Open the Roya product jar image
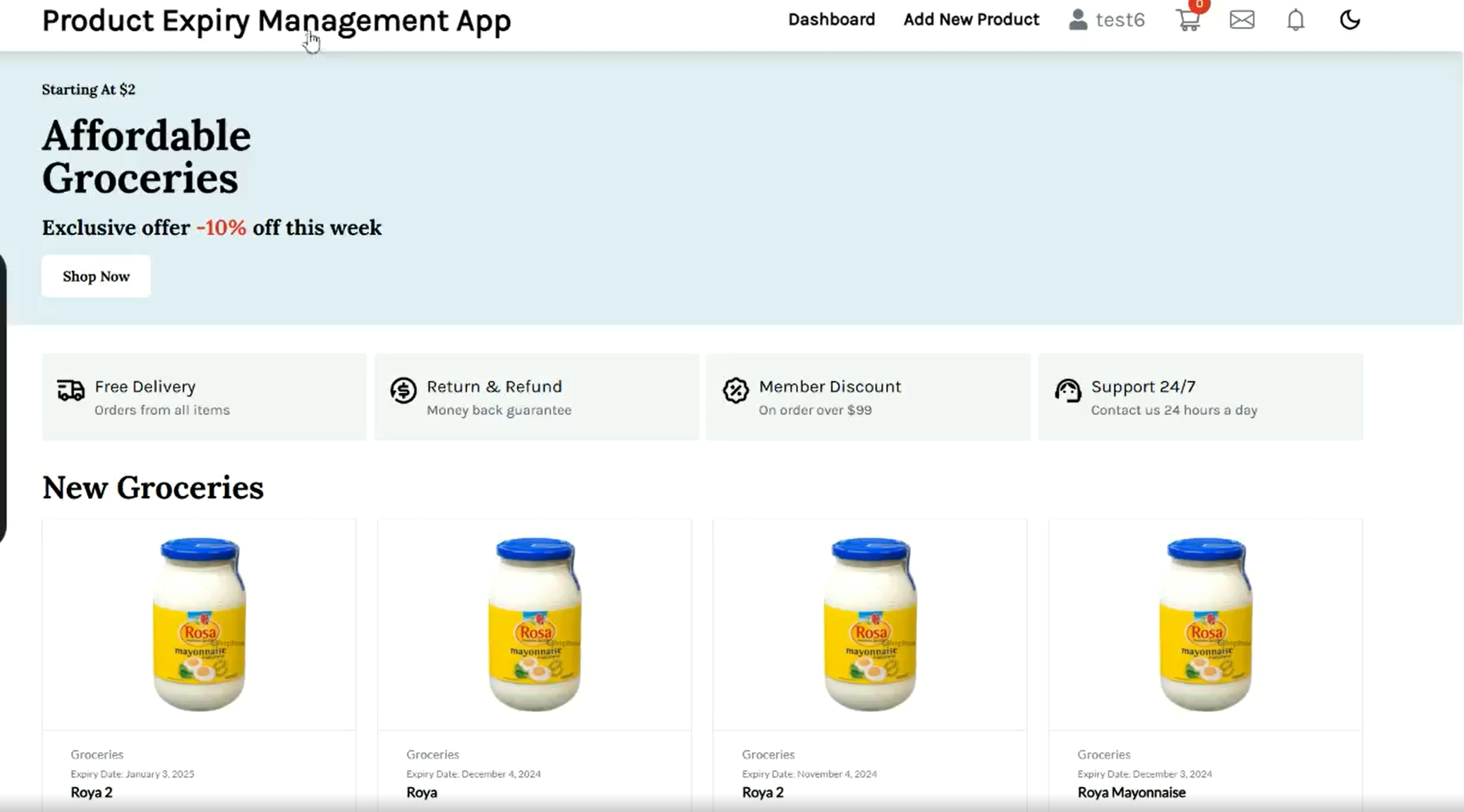 pyautogui.click(x=535, y=624)
